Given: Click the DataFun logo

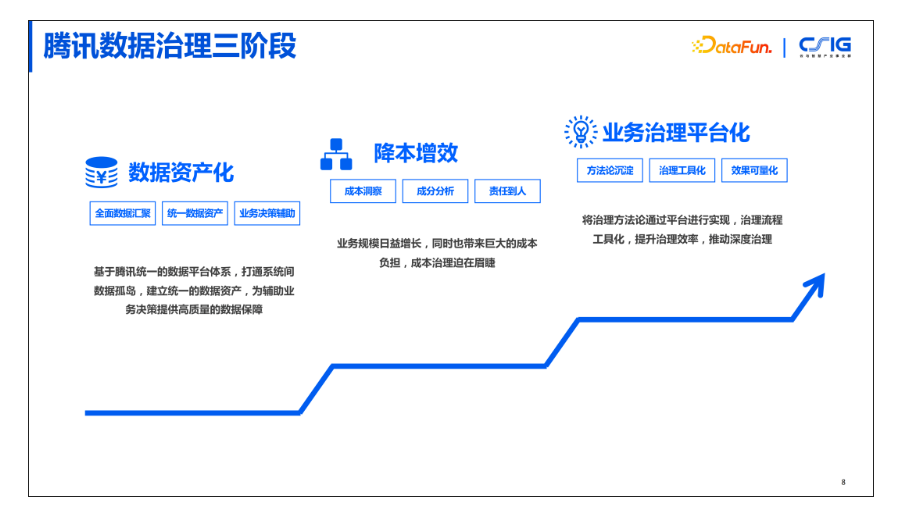Looking at the screenshot, I should 732,45.
